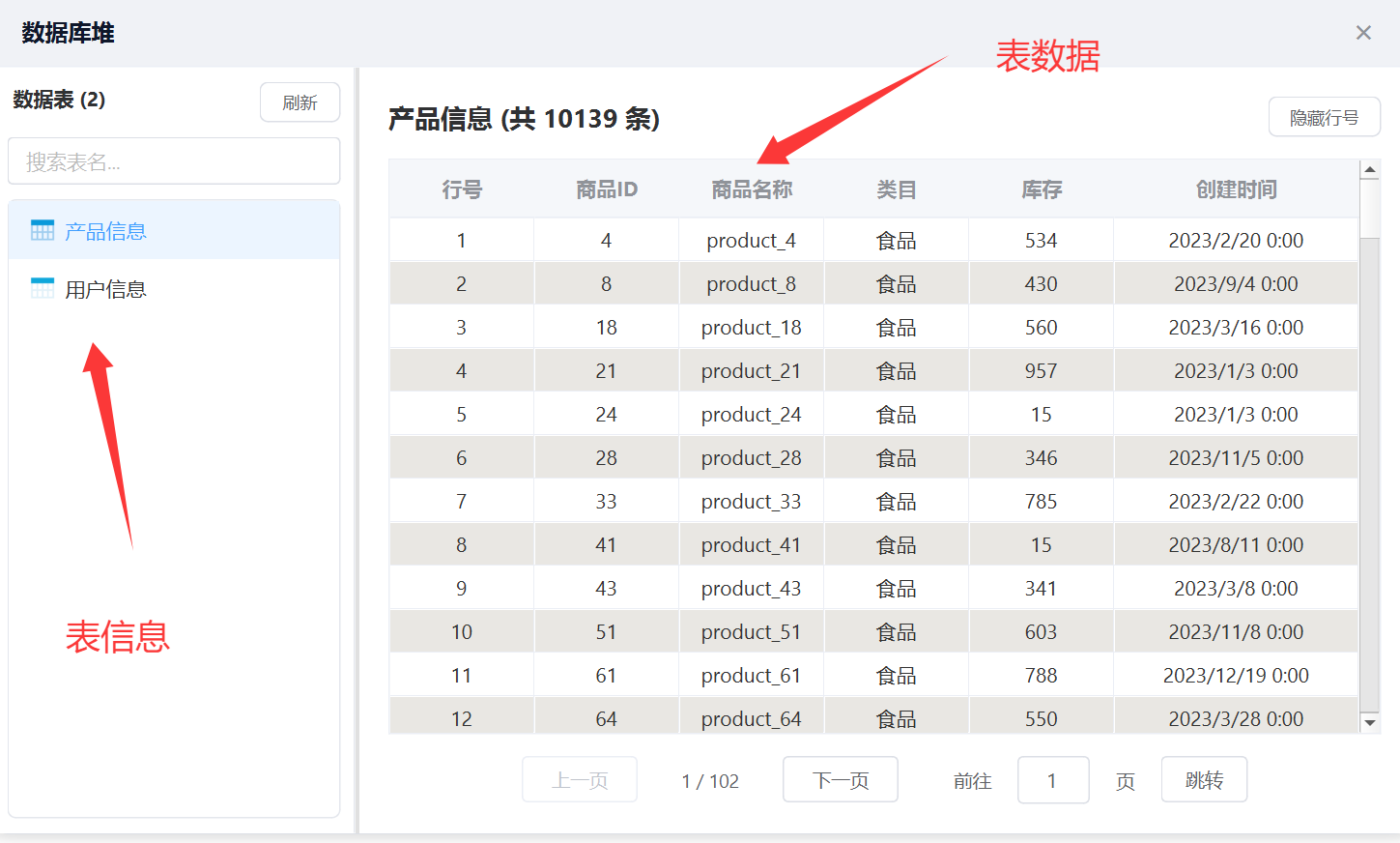Select the 产品信息 table

coord(105,231)
